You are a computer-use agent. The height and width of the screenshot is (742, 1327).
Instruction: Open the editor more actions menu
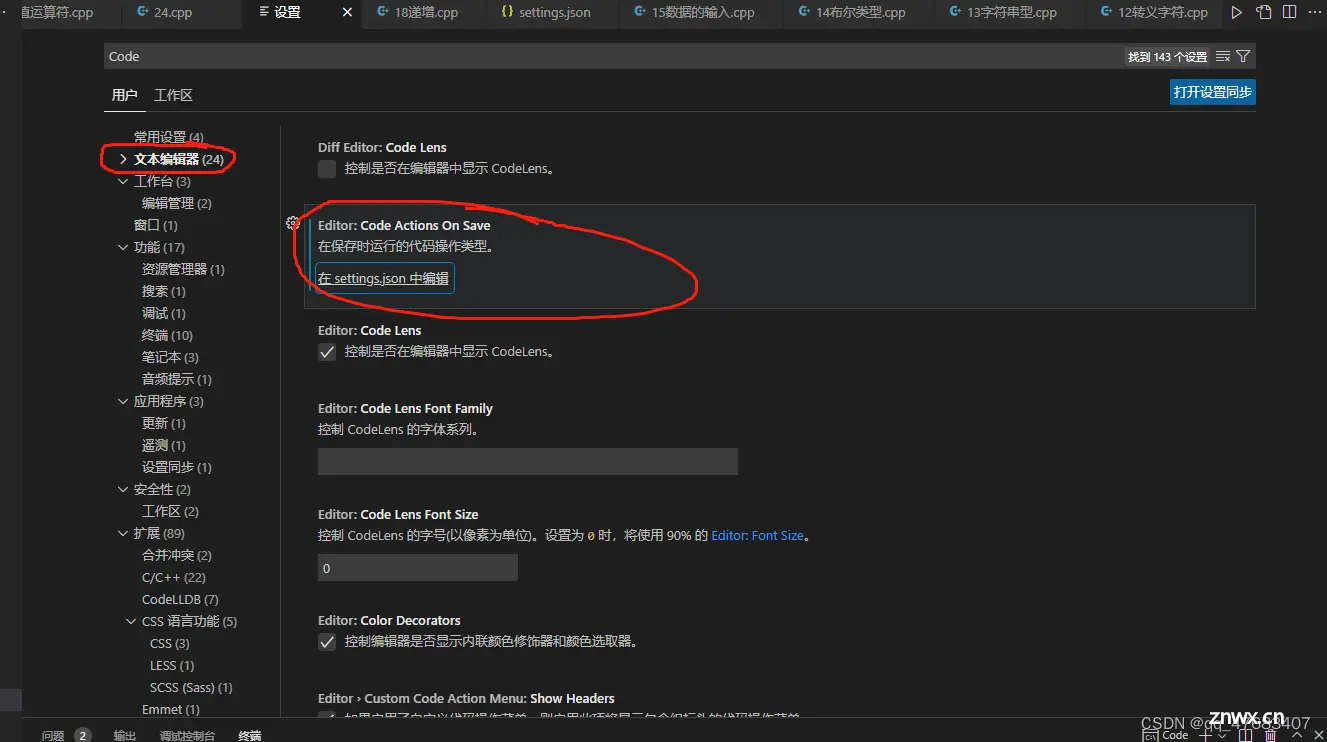(1314, 13)
